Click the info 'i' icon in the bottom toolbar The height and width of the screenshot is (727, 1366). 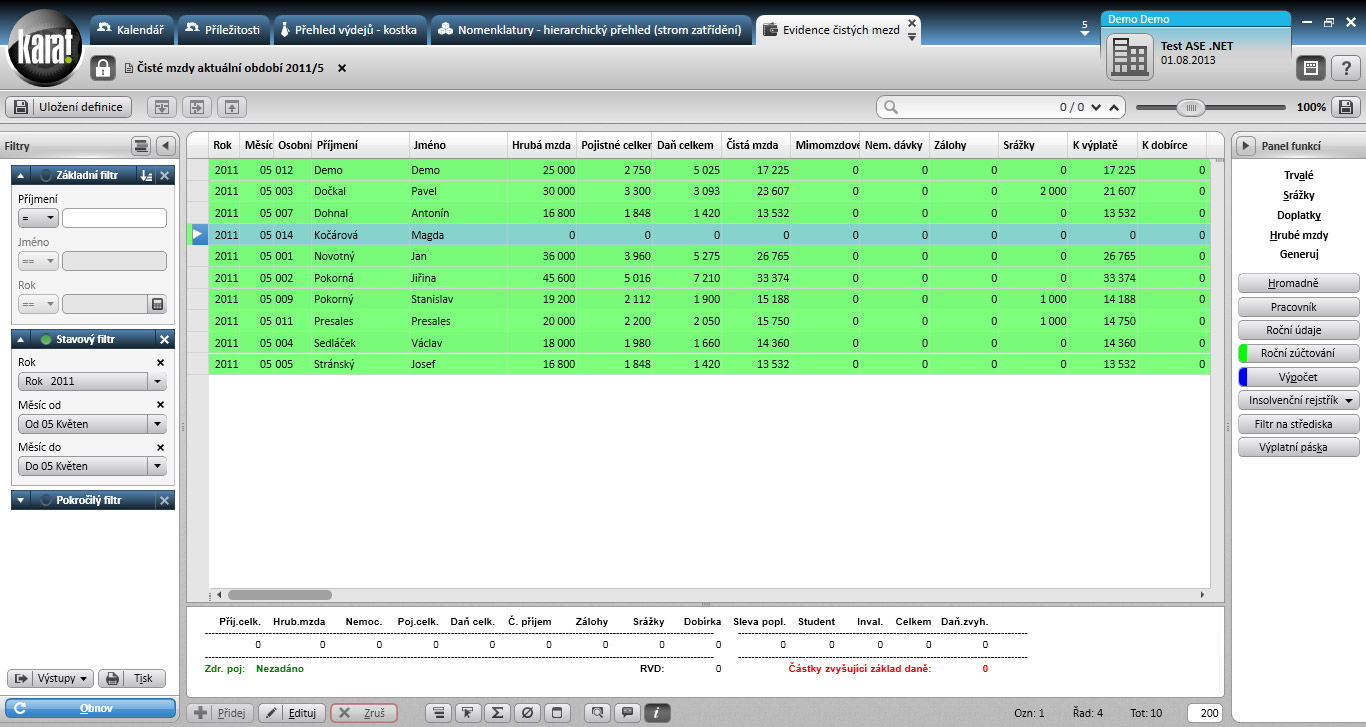(x=657, y=713)
